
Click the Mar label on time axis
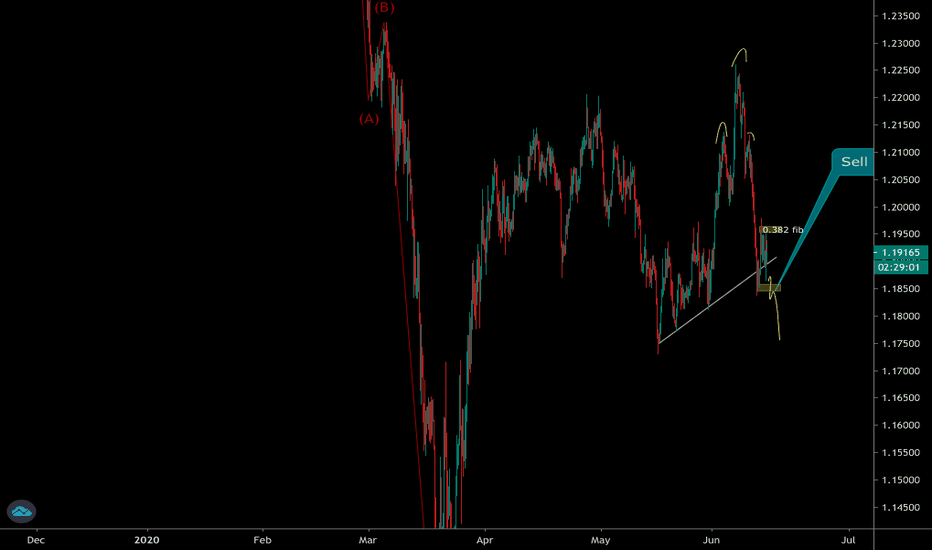tap(368, 540)
